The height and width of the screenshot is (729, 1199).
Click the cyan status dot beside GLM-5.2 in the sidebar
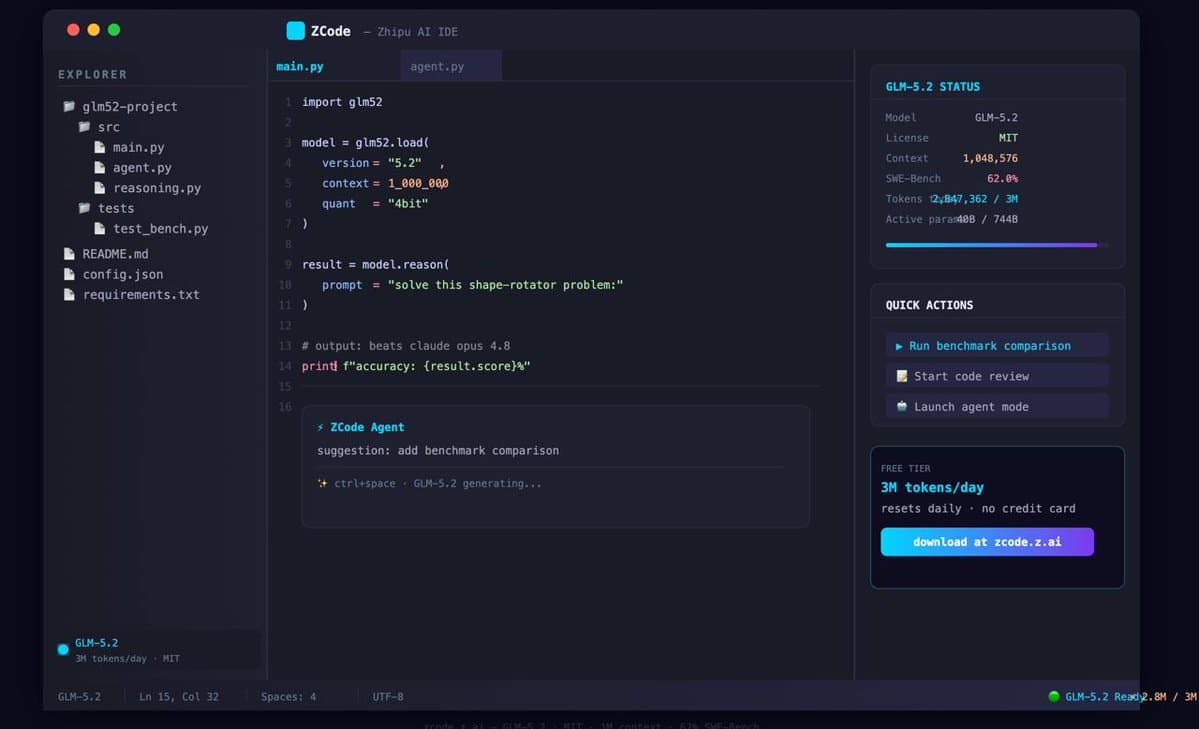[63, 649]
